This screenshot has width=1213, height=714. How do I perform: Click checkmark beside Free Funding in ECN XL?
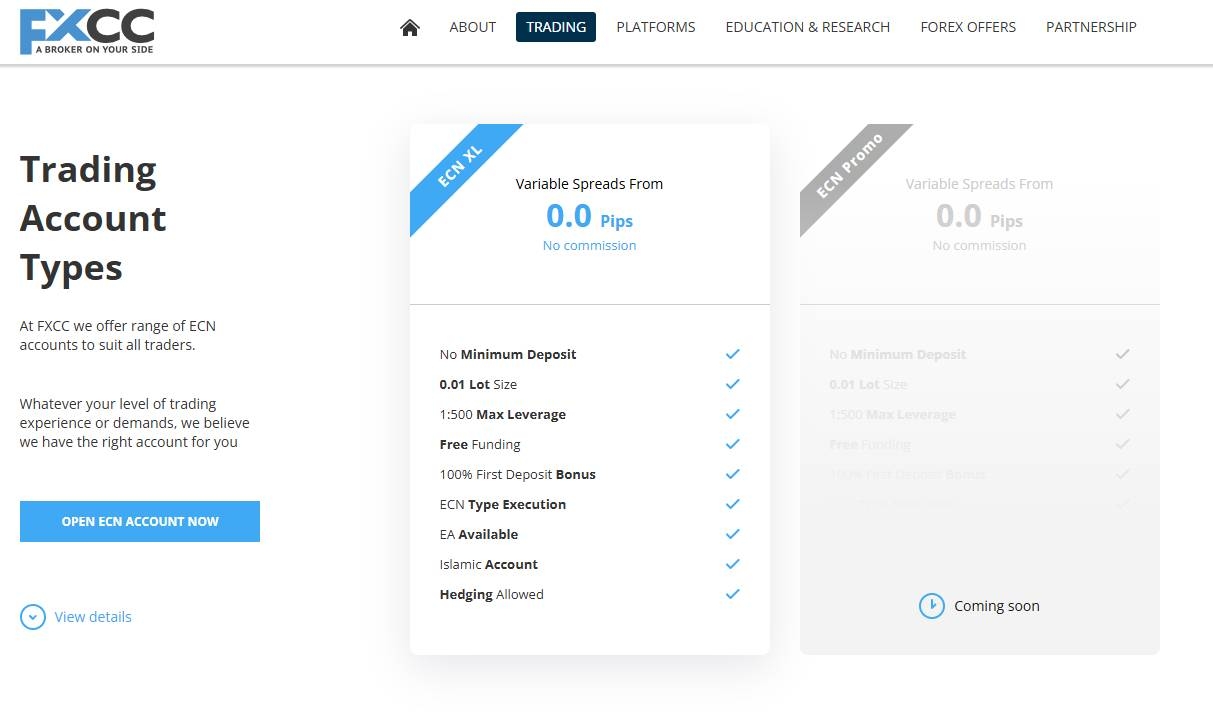coord(733,444)
